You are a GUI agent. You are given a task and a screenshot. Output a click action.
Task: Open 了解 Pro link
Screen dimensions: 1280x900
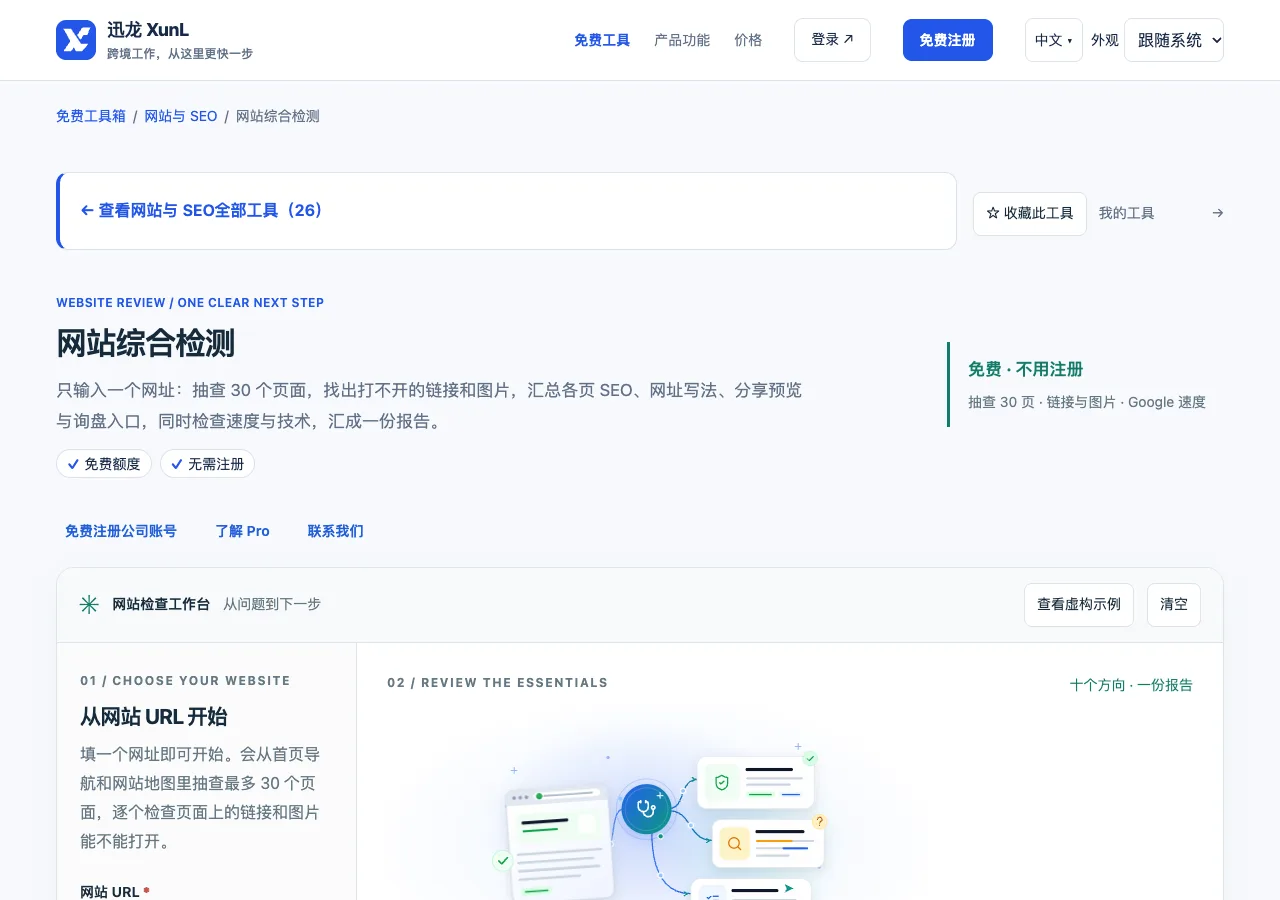[243, 531]
